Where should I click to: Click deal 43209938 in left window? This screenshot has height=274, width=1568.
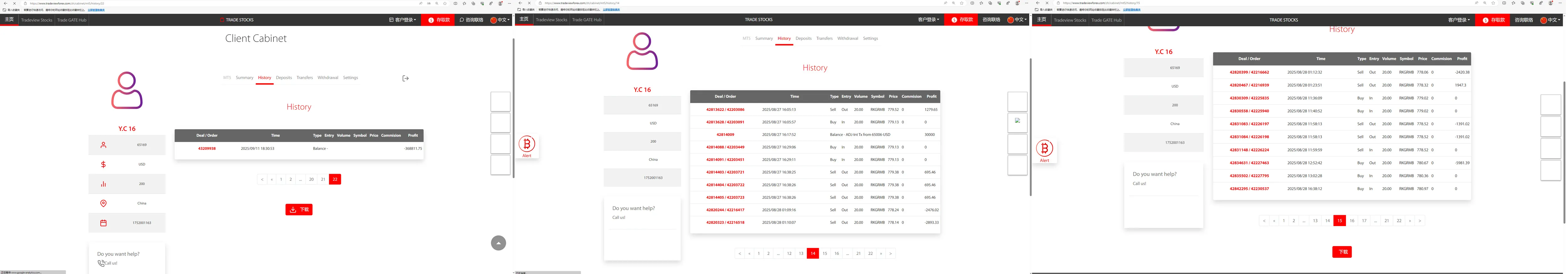coord(207,148)
